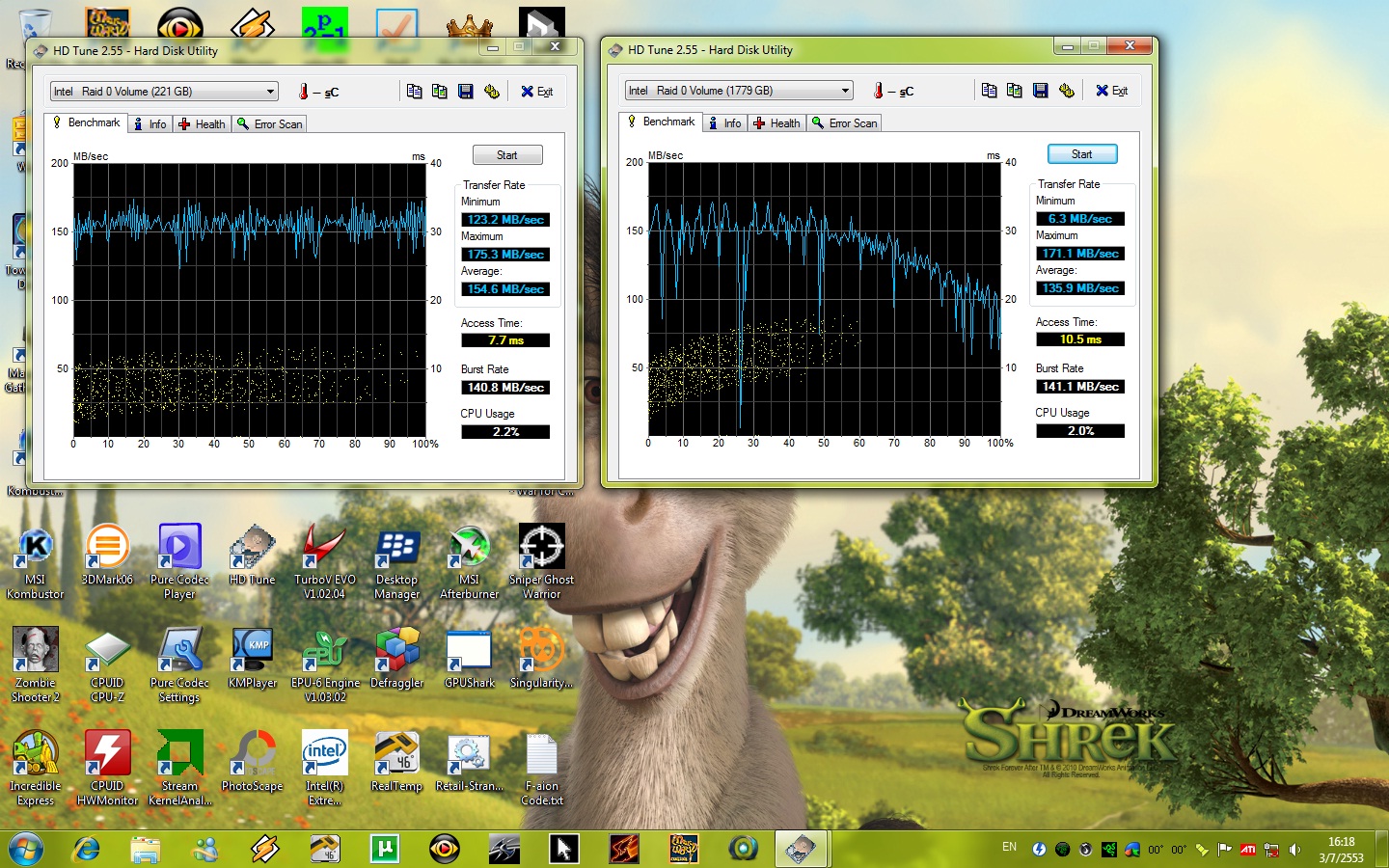The image size is (1389, 868).
Task: Select the Stream KernelAnal desktop icon
Action: [x=179, y=769]
